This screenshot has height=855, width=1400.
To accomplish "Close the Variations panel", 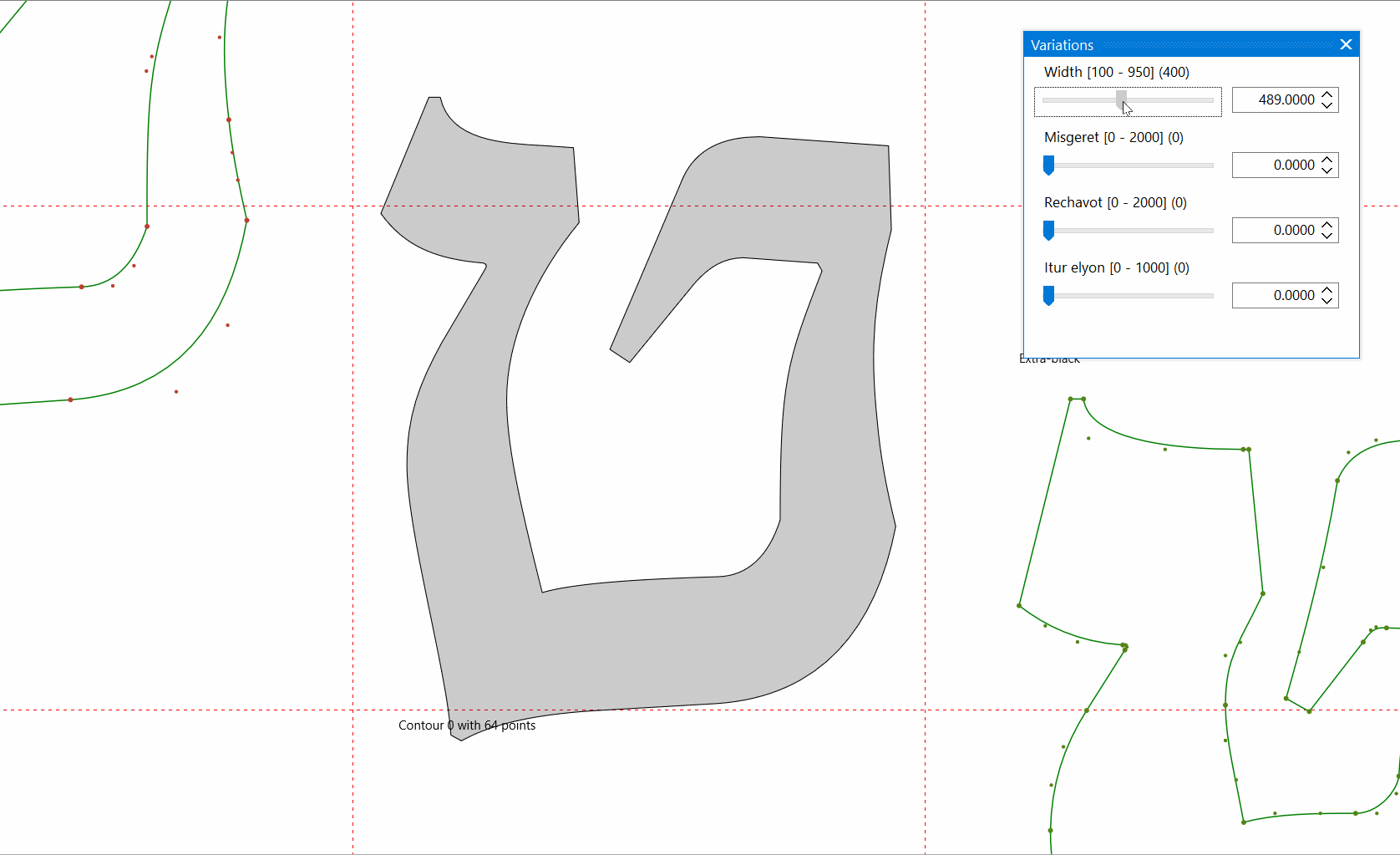I will click(1346, 44).
